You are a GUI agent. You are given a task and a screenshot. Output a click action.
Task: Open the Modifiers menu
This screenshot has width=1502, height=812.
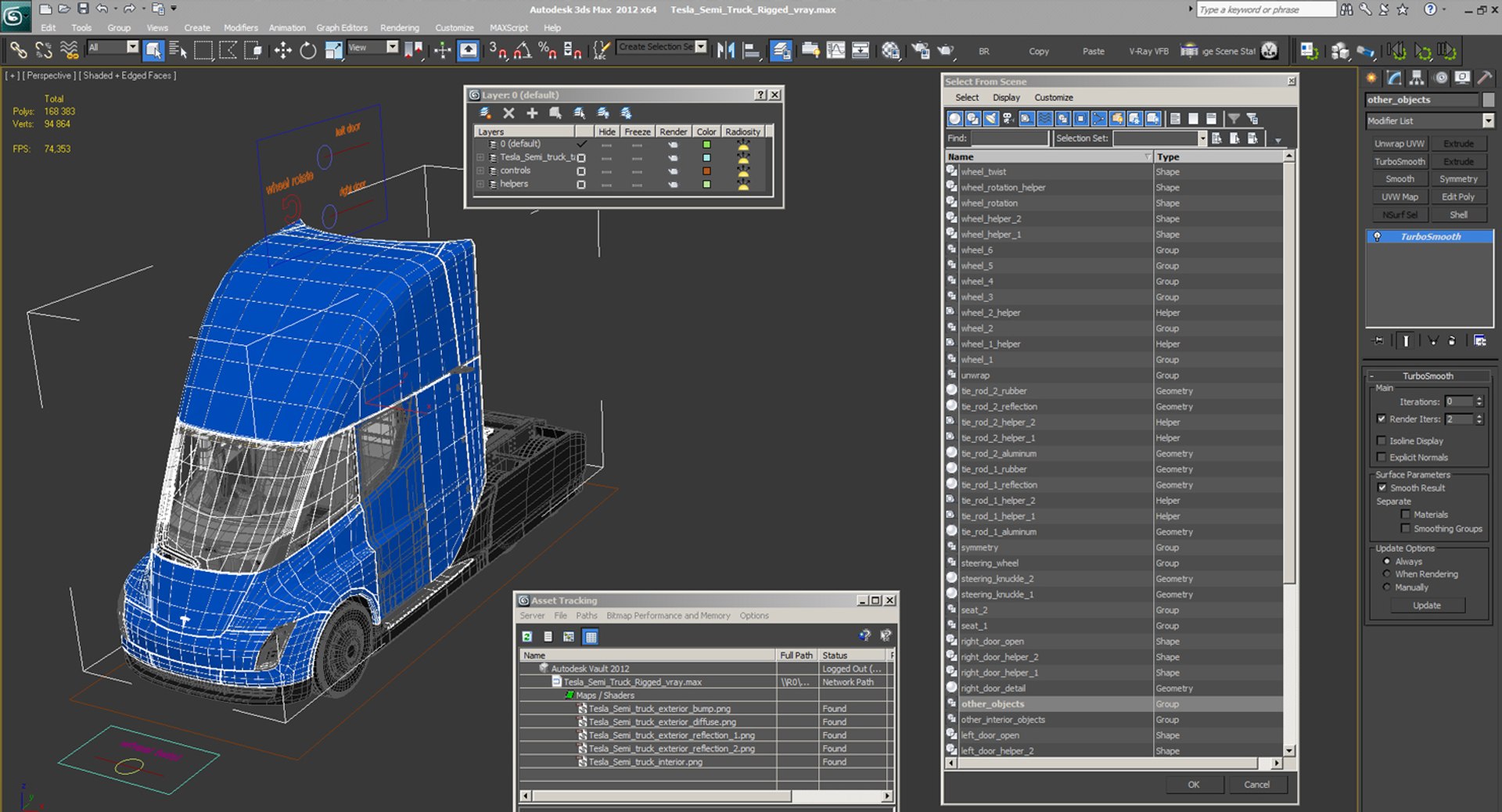240,27
